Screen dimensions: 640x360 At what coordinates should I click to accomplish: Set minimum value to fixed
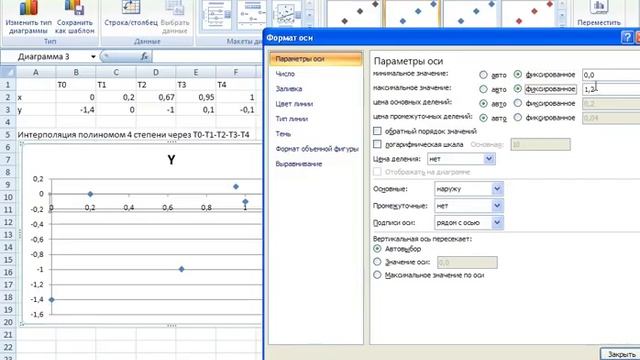coord(518,74)
